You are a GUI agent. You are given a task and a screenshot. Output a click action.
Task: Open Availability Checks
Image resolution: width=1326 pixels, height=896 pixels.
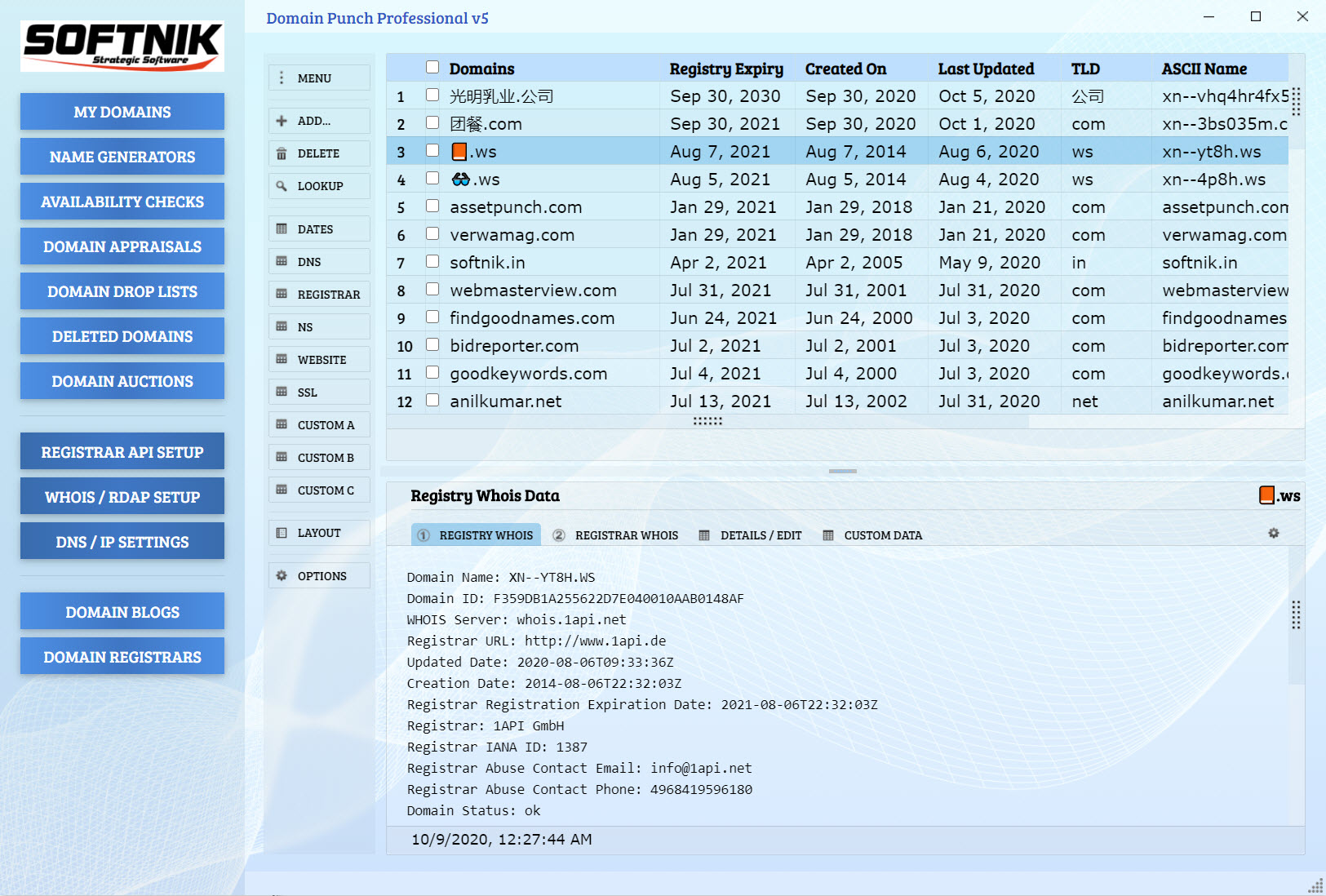pyautogui.click(x=122, y=202)
